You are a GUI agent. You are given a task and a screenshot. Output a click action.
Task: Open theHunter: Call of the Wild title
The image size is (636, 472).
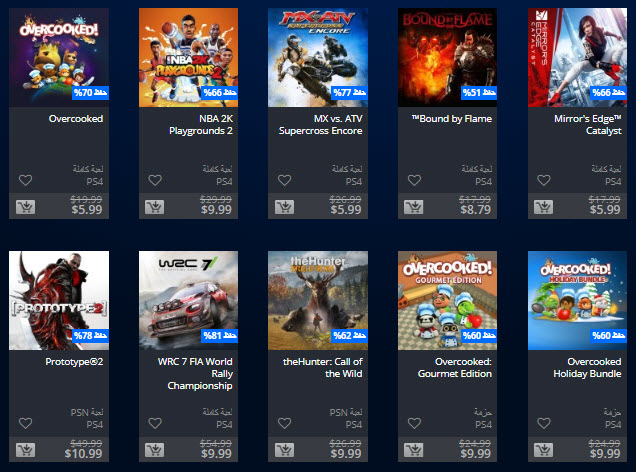pos(323,367)
